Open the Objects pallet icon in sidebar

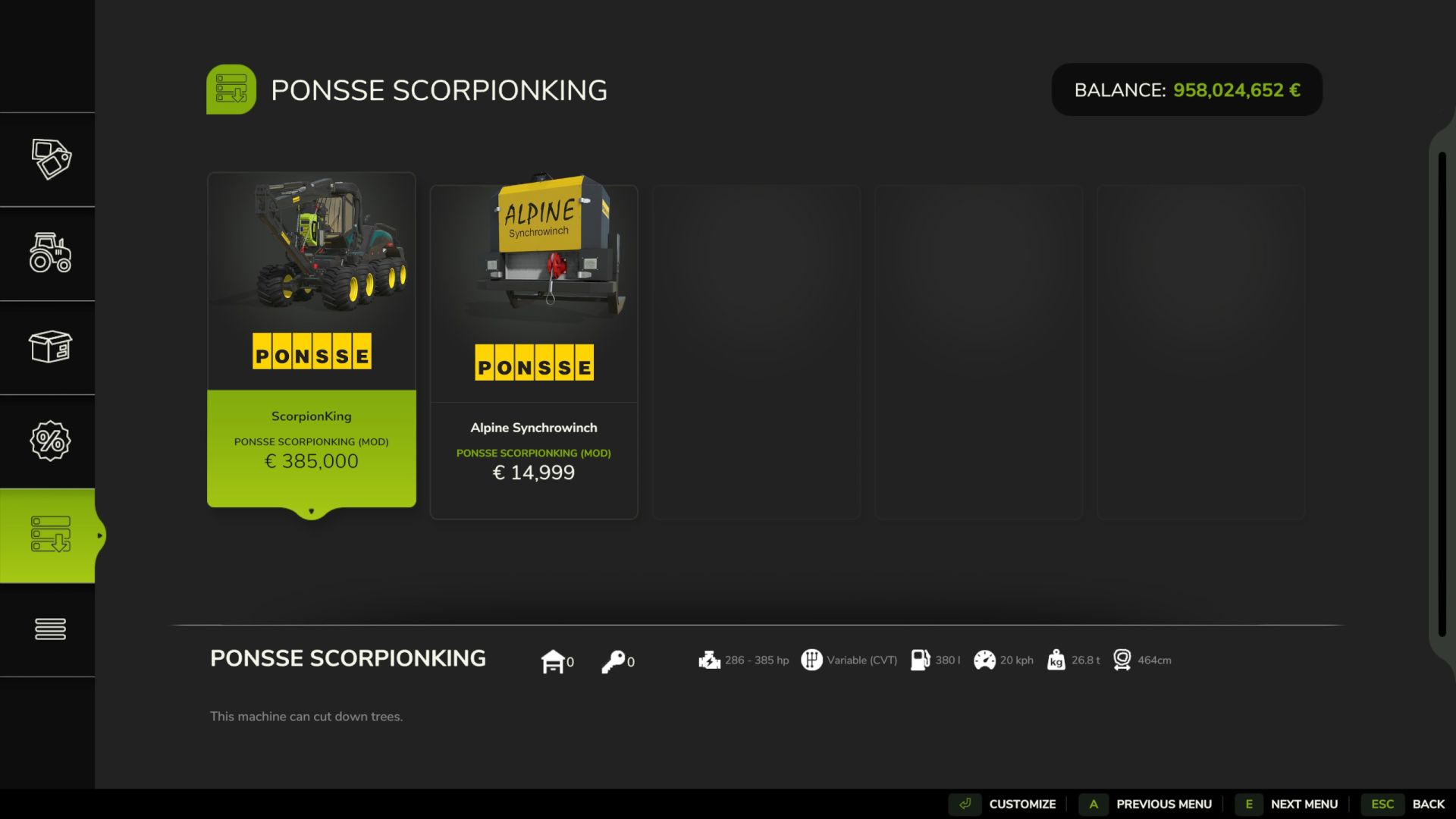(49, 349)
